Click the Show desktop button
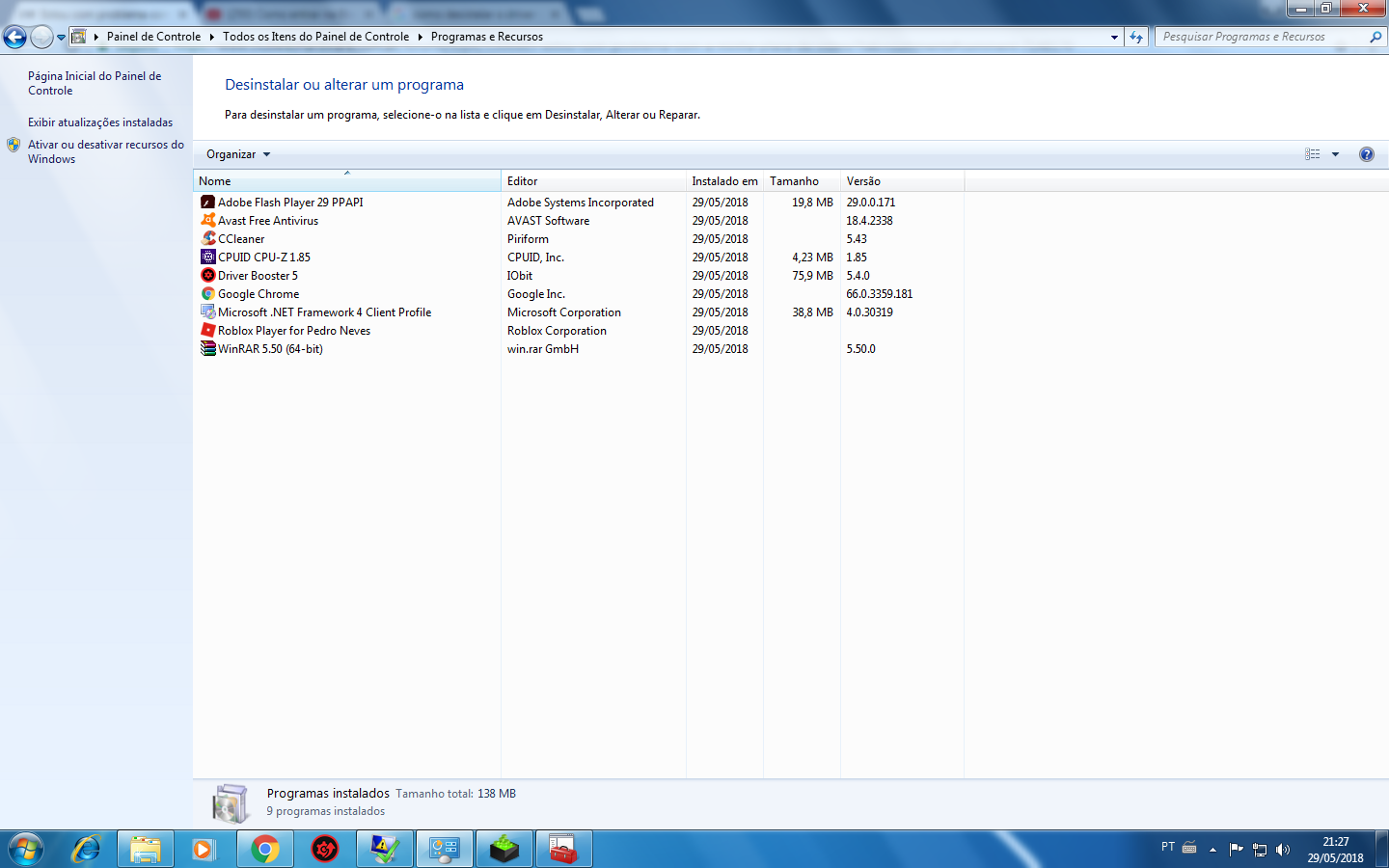This screenshot has width=1389, height=868. pos(1382,850)
